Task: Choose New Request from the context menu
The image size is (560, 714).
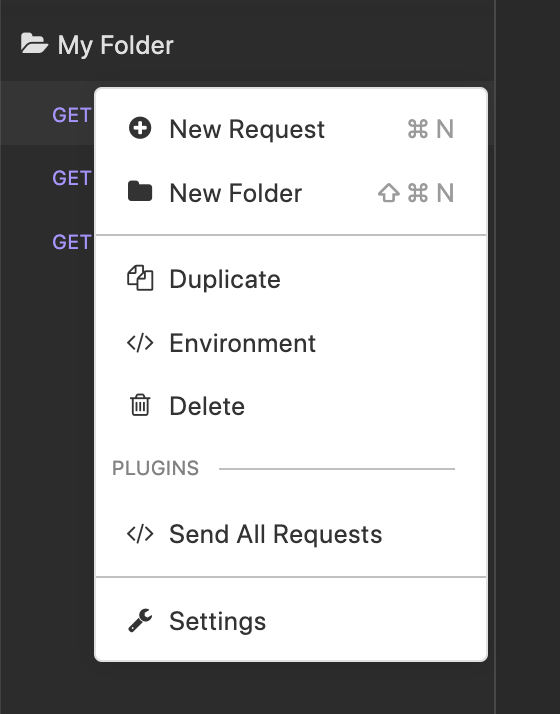Action: [291, 129]
